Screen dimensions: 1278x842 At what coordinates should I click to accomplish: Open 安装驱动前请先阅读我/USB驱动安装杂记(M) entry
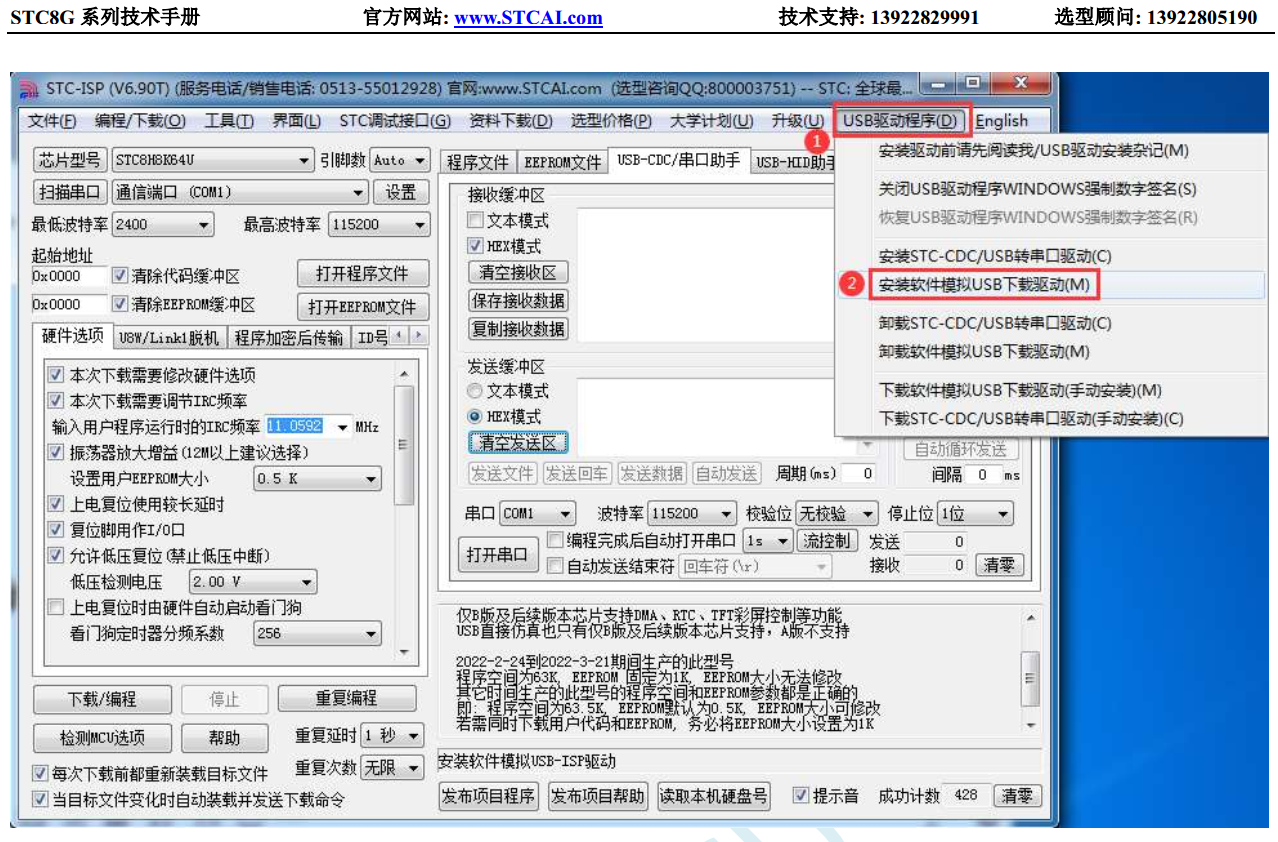[1034, 151]
